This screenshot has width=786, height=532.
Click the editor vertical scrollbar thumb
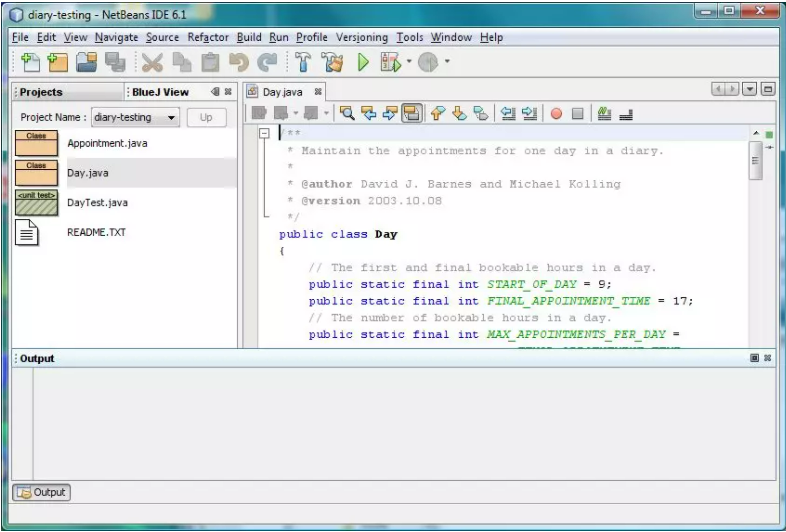pos(755,160)
